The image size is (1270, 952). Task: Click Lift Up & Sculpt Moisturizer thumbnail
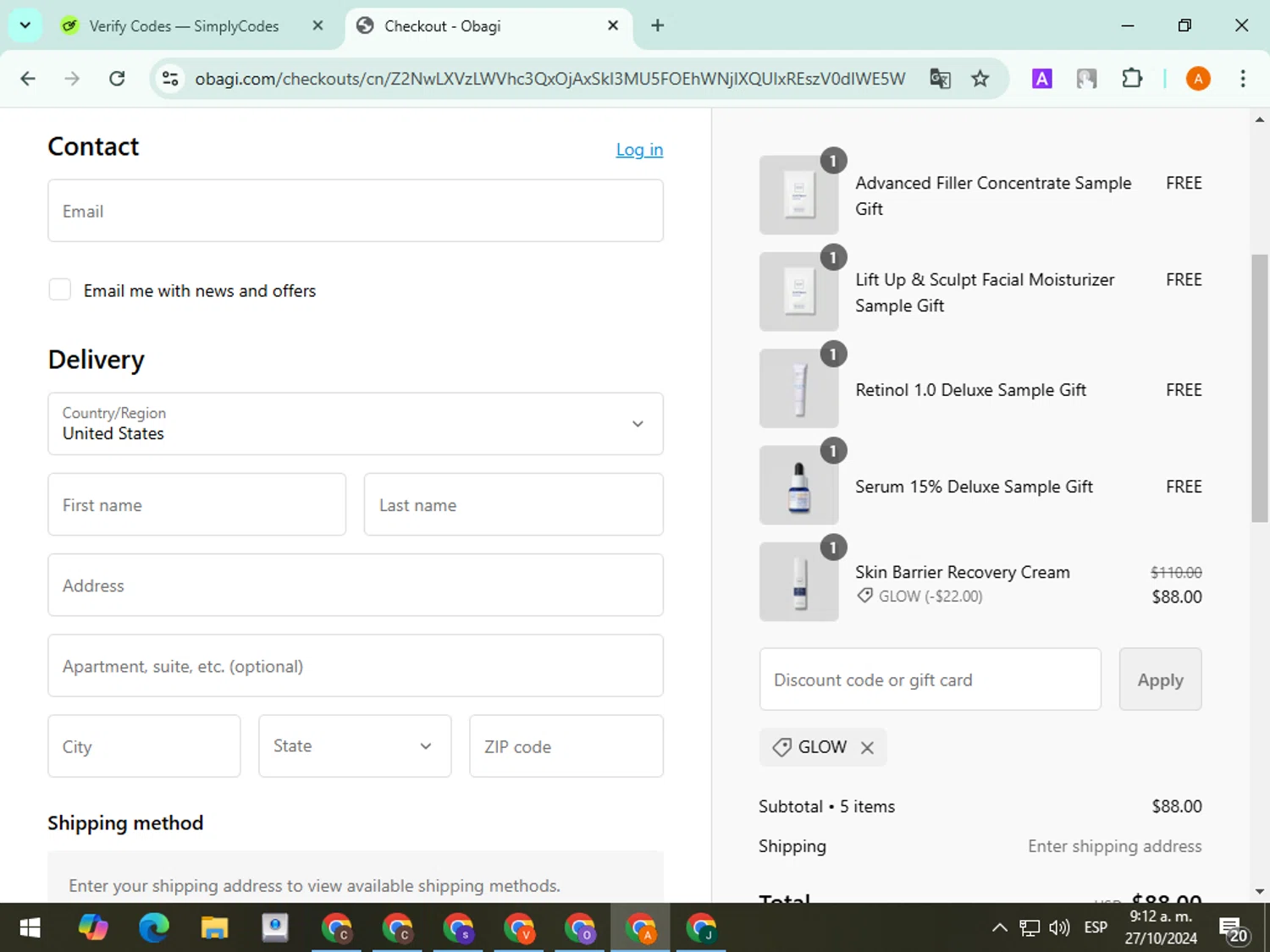point(799,292)
